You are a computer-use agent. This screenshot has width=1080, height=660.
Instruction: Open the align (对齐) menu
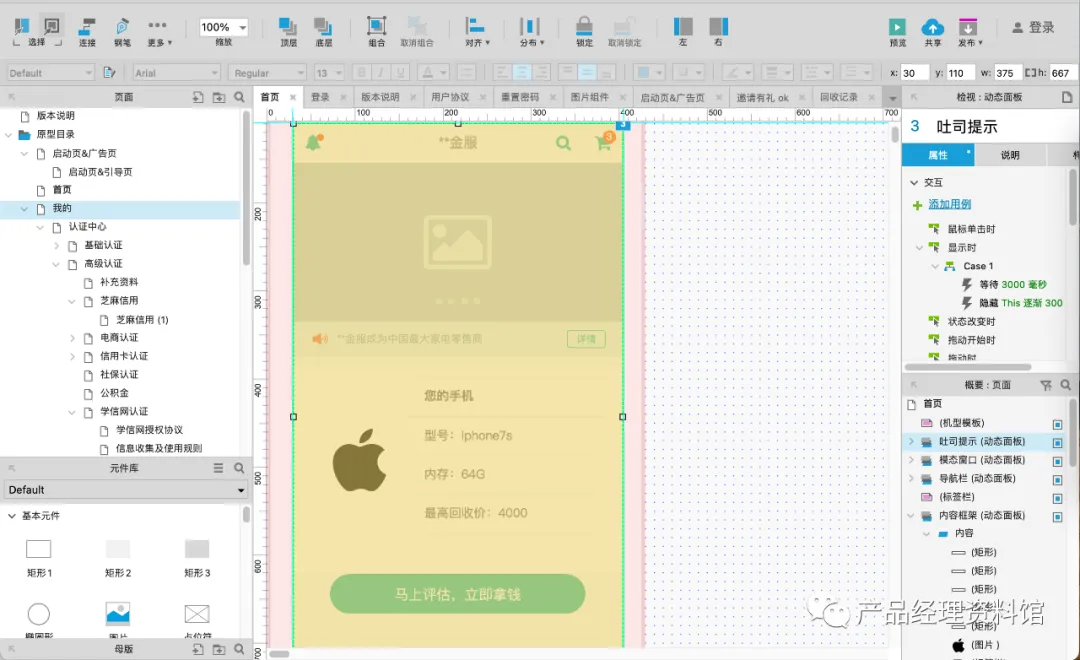click(x=477, y=32)
